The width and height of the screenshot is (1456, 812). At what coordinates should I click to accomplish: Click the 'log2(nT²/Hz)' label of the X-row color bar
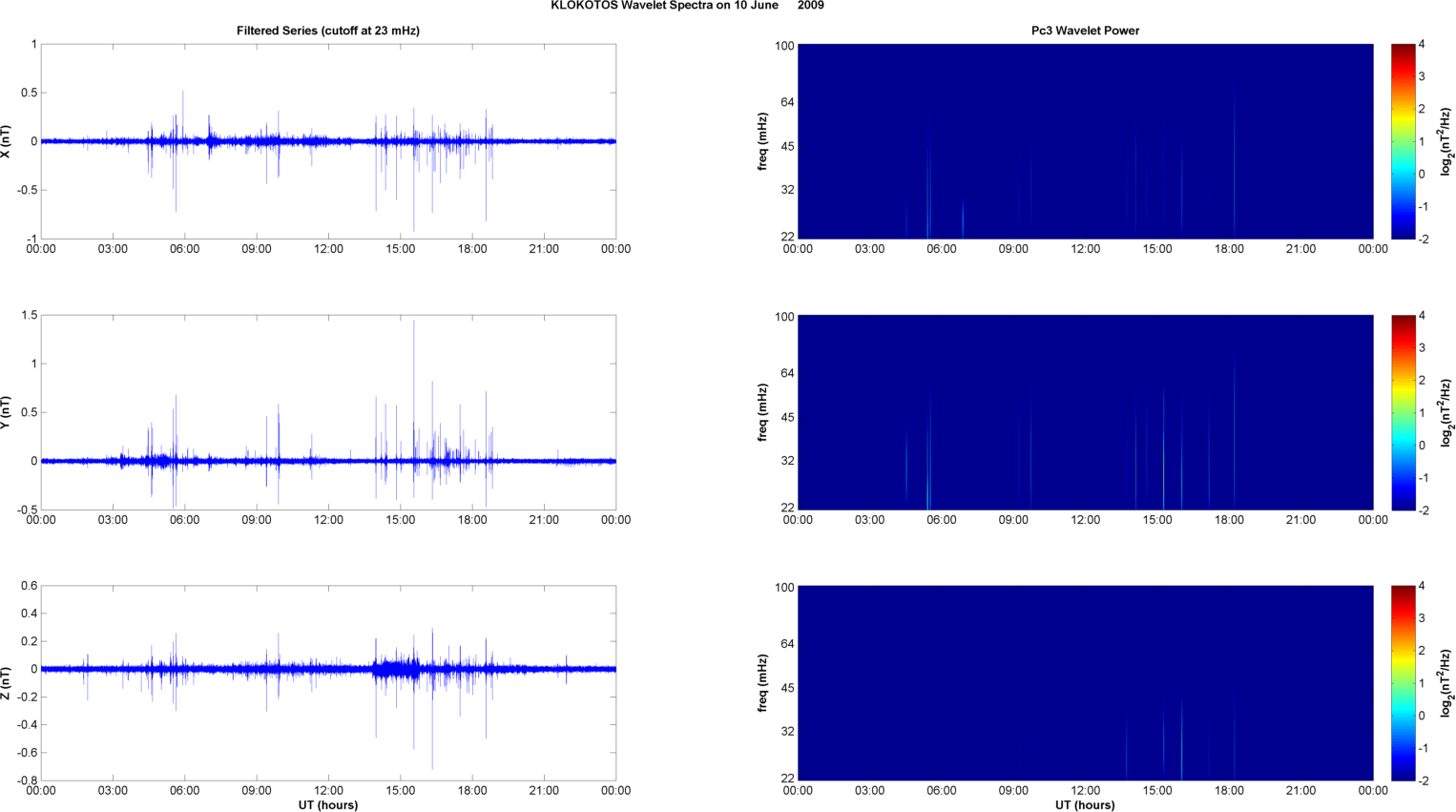(1446, 141)
